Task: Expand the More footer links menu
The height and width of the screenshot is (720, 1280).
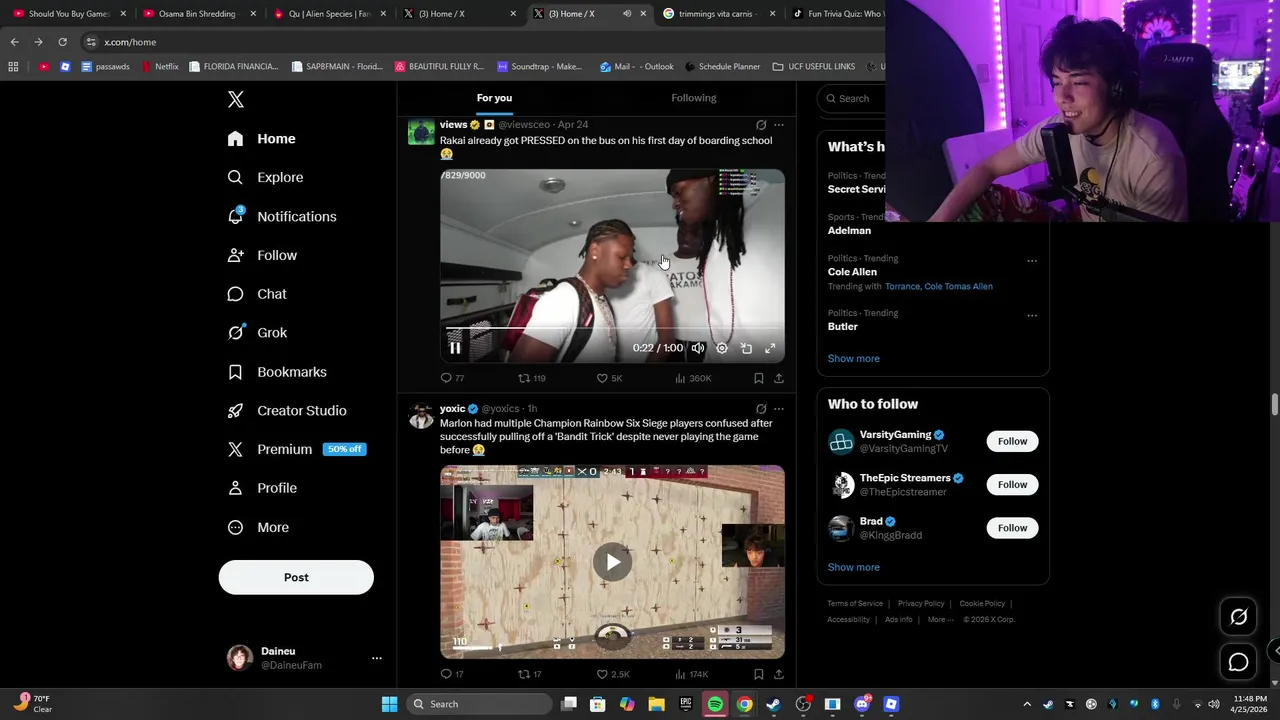Action: (x=940, y=619)
